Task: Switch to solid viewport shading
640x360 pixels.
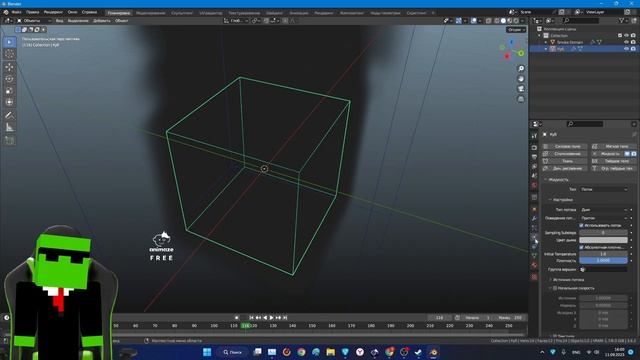Action: (x=503, y=20)
